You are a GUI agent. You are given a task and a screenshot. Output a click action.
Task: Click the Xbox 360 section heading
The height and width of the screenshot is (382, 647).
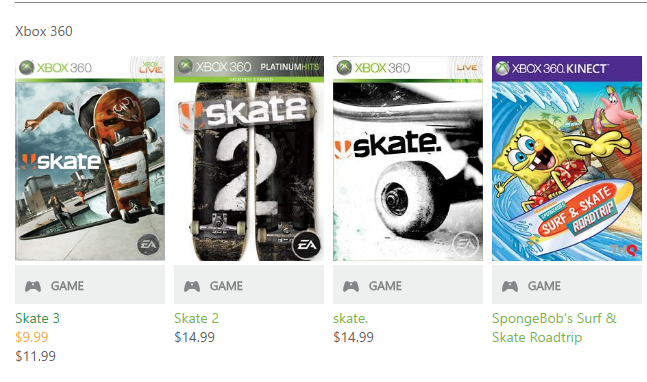point(44,31)
